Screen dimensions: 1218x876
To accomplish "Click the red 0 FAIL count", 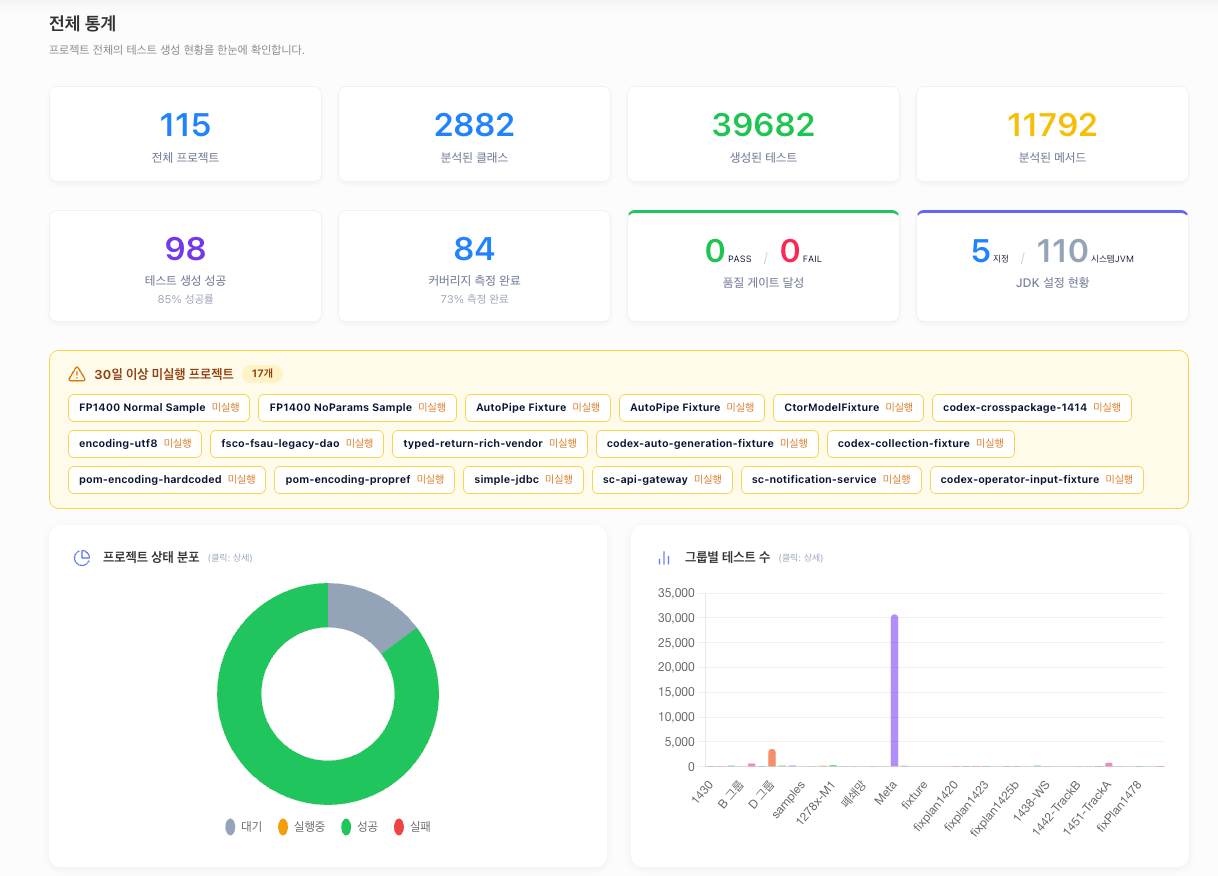I will pyautogui.click(x=800, y=251).
